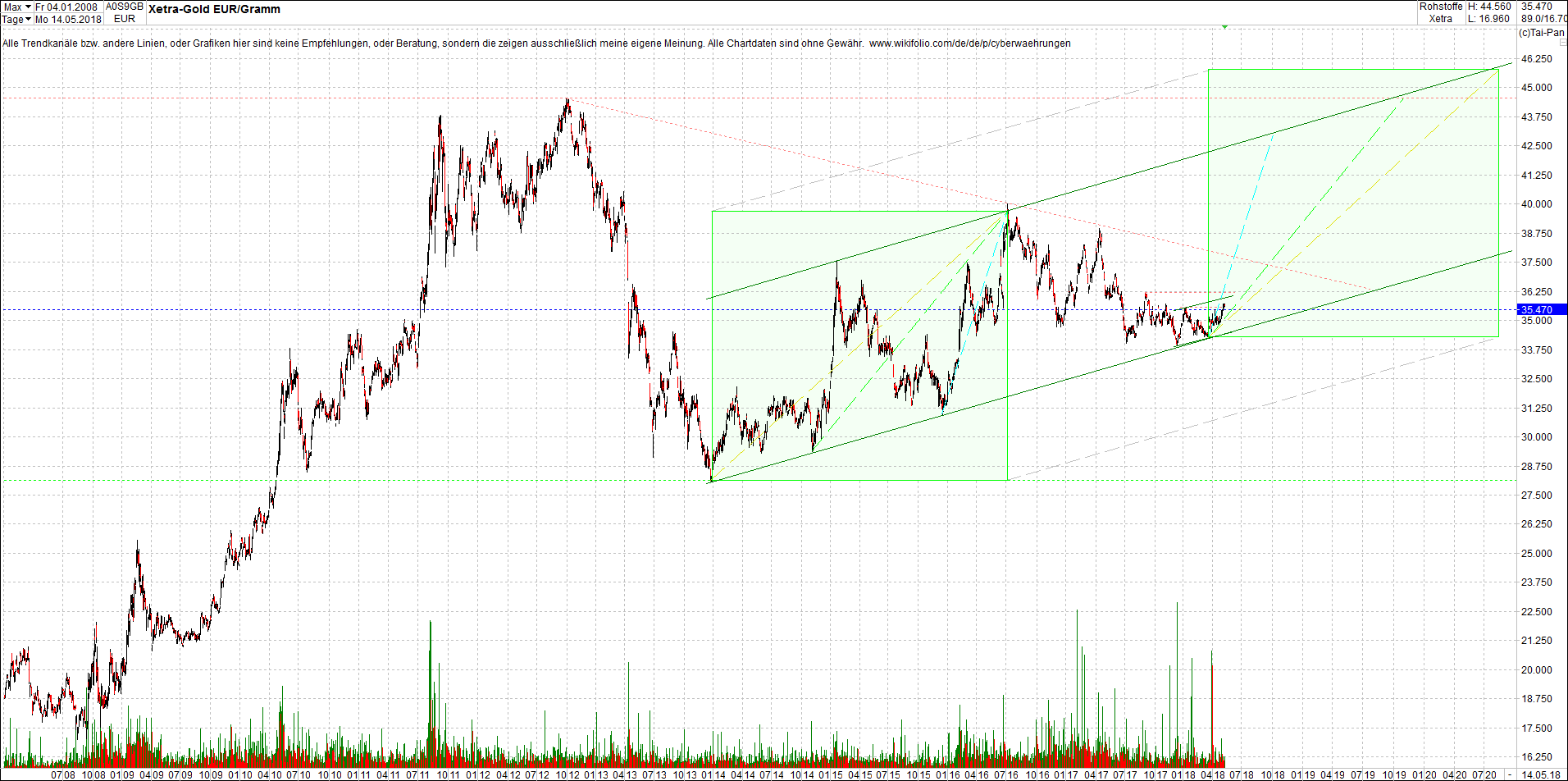The image size is (1568, 781).
Task: Click the "(c)Tai-Pan" copyright label
Action: click(1539, 33)
